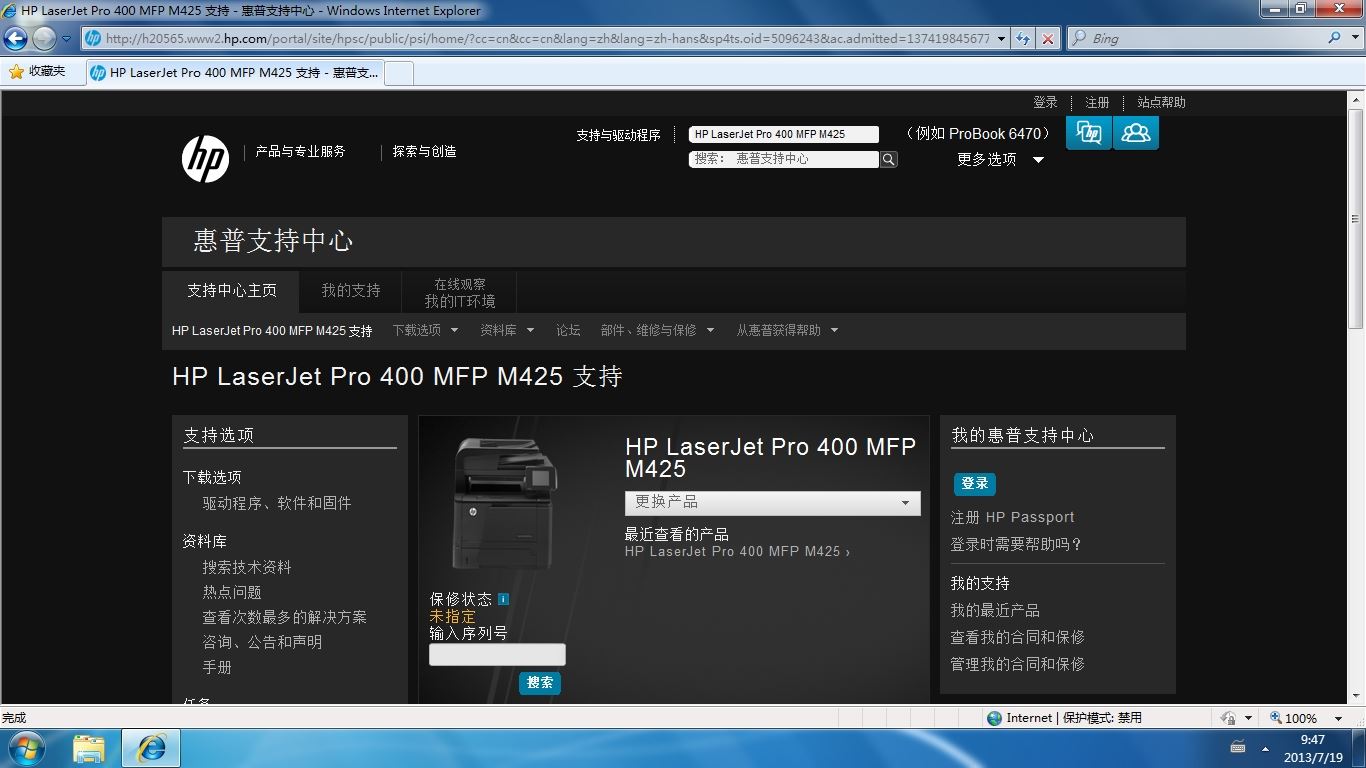Open a new browser tab
The height and width of the screenshot is (768, 1366).
coord(399,73)
